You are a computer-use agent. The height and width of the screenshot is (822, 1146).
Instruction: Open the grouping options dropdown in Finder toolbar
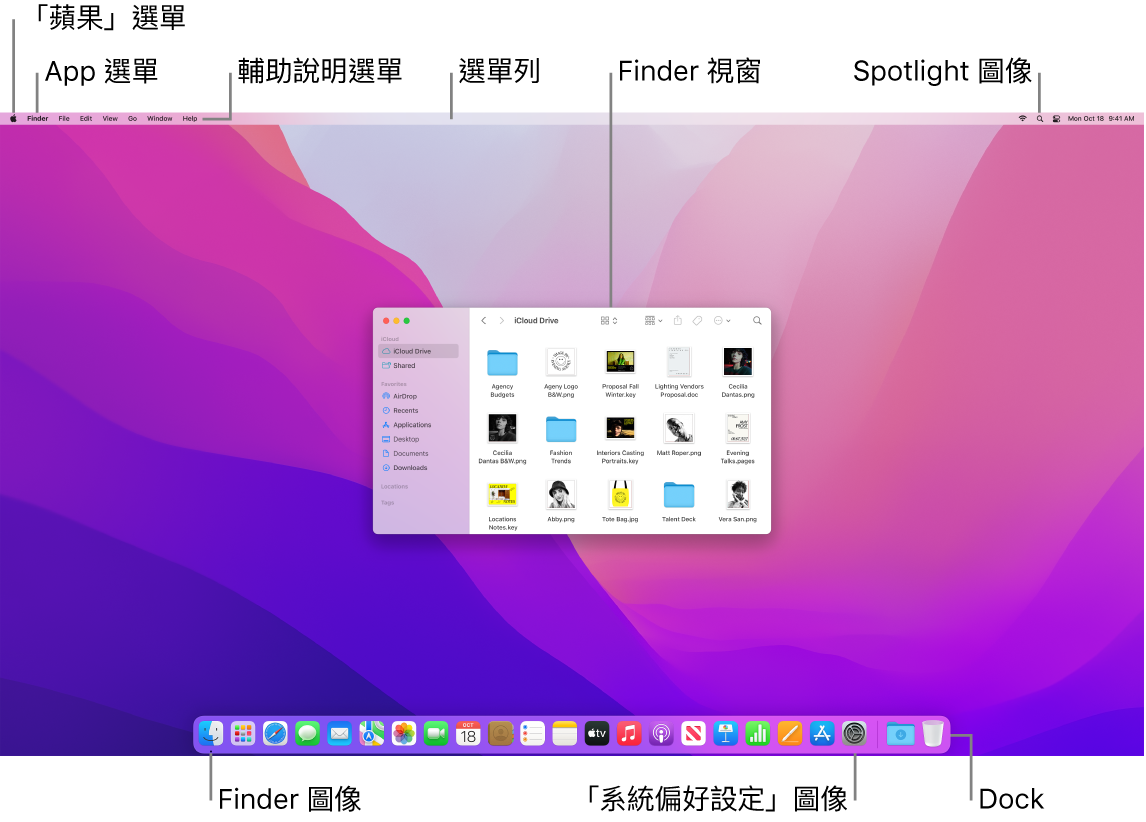pyautogui.click(x=653, y=320)
